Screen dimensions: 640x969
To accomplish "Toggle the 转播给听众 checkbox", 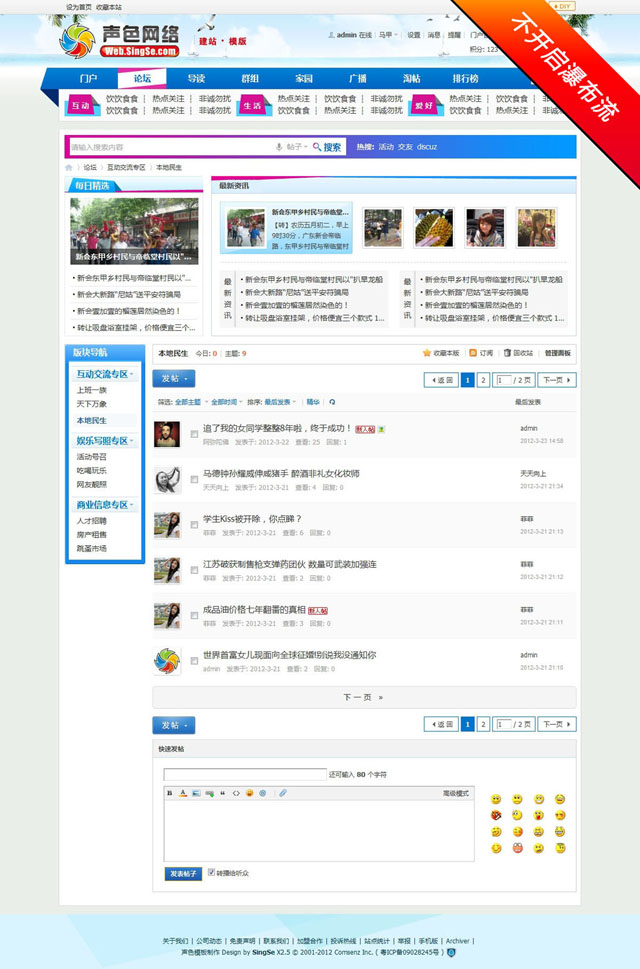I will pyautogui.click(x=211, y=873).
